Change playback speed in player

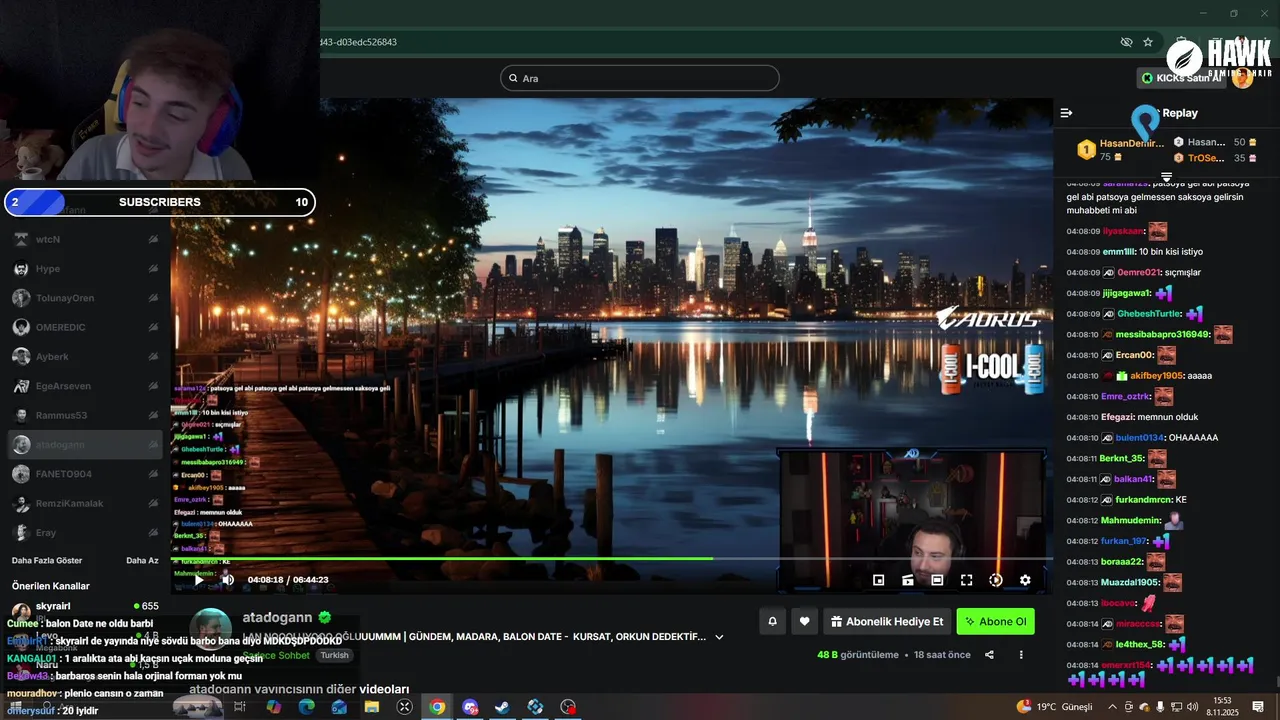click(996, 580)
